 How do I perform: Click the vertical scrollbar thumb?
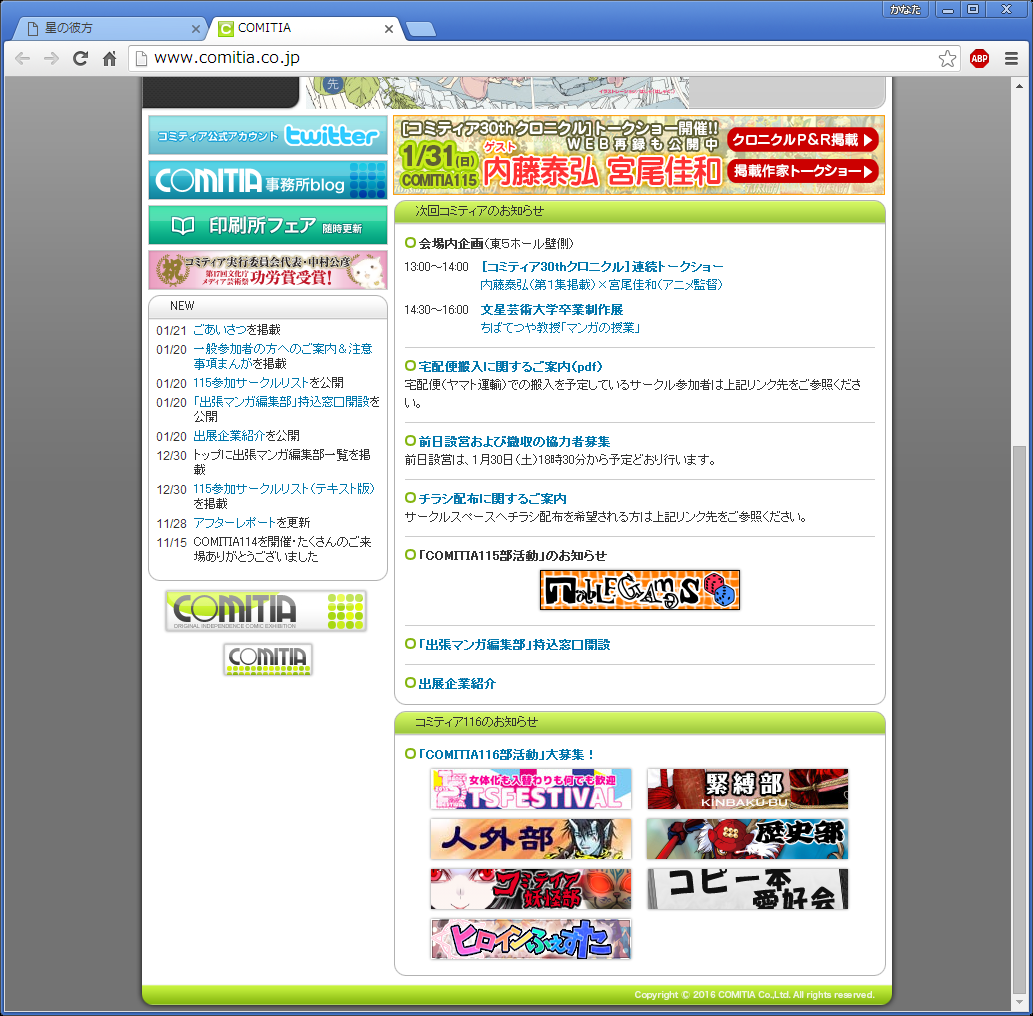point(1019,720)
